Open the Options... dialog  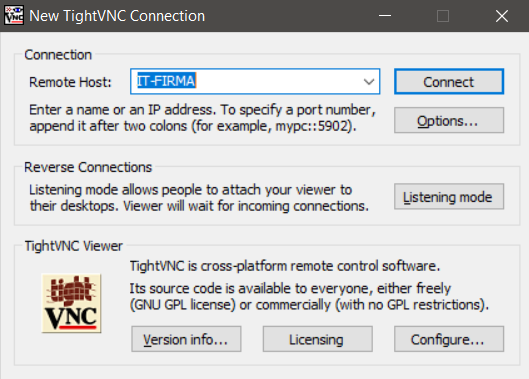[449, 120]
